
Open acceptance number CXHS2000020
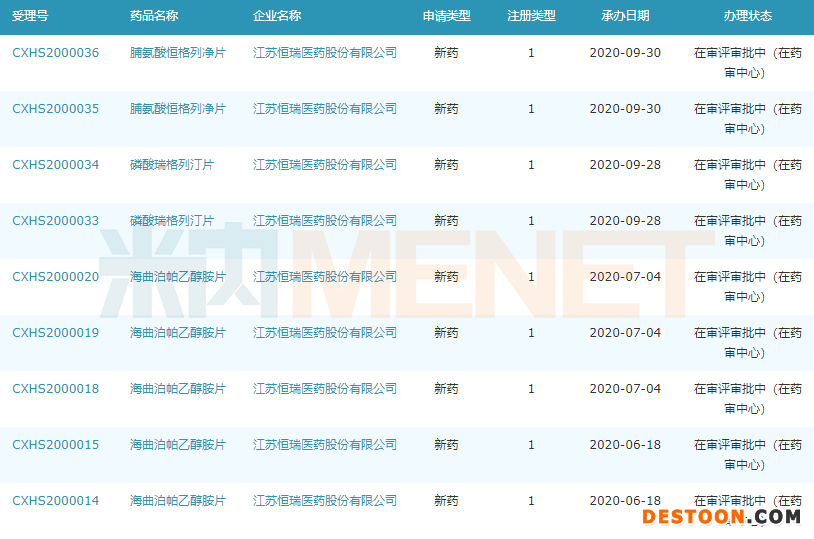[56, 277]
